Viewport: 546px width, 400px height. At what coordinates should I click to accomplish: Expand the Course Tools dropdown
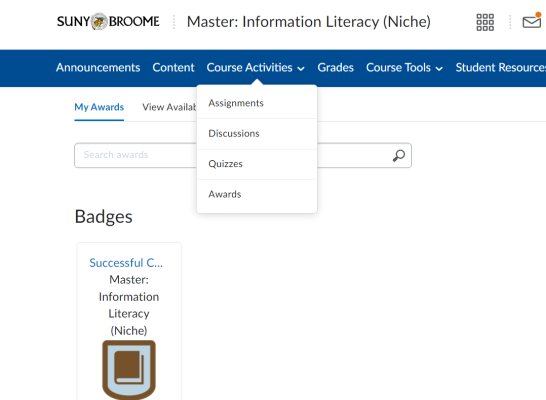click(404, 68)
